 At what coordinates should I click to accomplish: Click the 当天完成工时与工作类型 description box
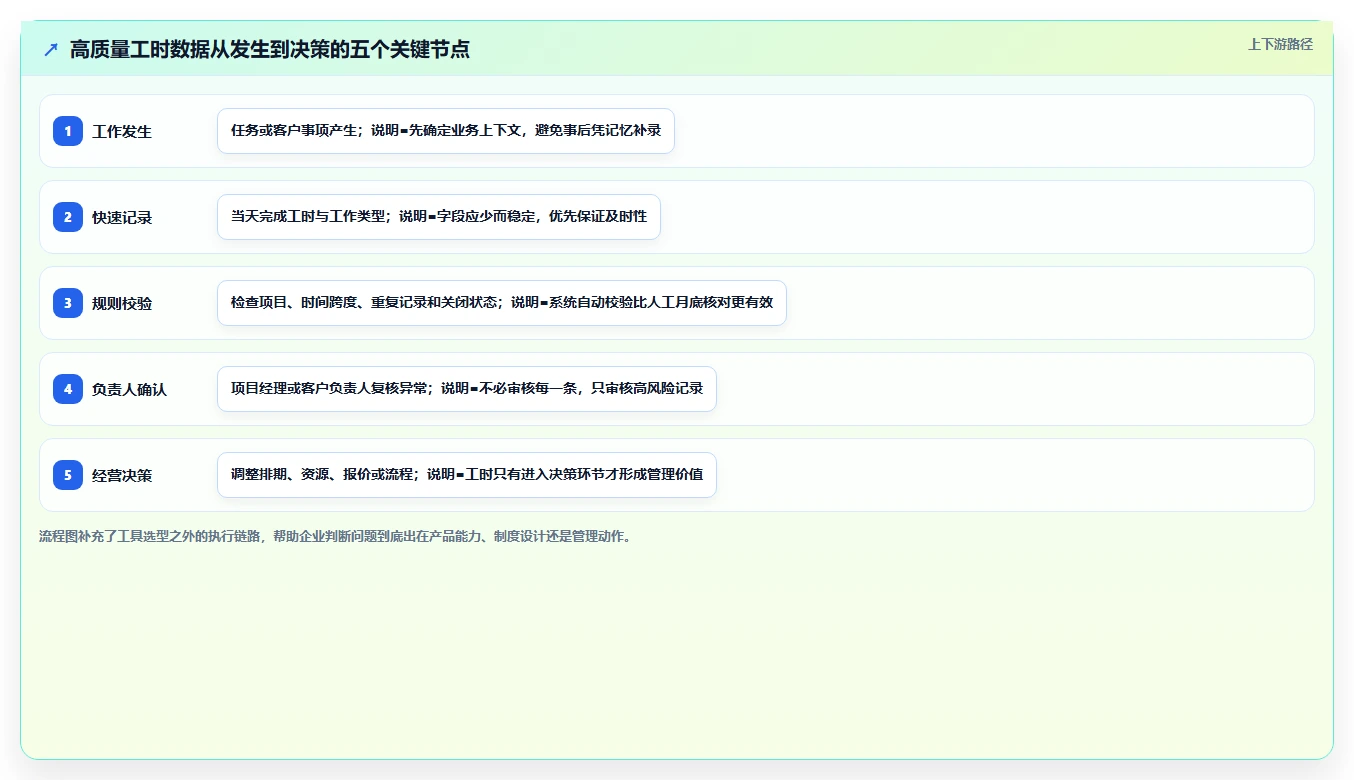(439, 217)
